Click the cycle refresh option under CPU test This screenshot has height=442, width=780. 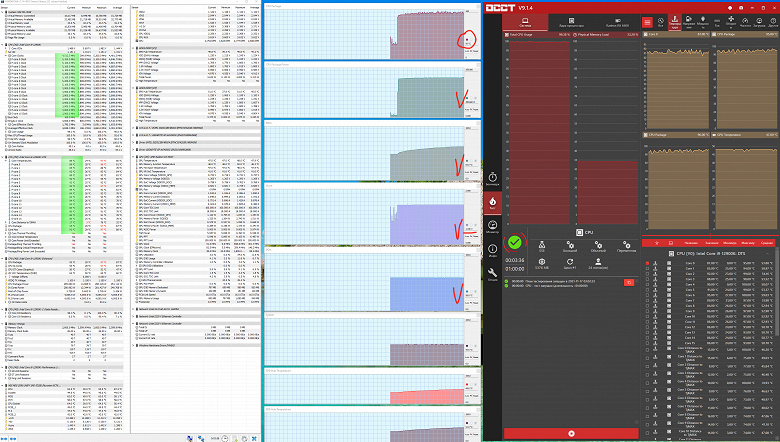point(570,264)
